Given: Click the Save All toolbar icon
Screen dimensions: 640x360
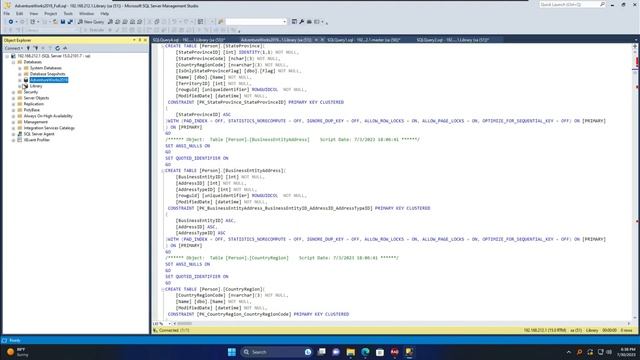Looking at the screenshot, I should [x=70, y=22].
